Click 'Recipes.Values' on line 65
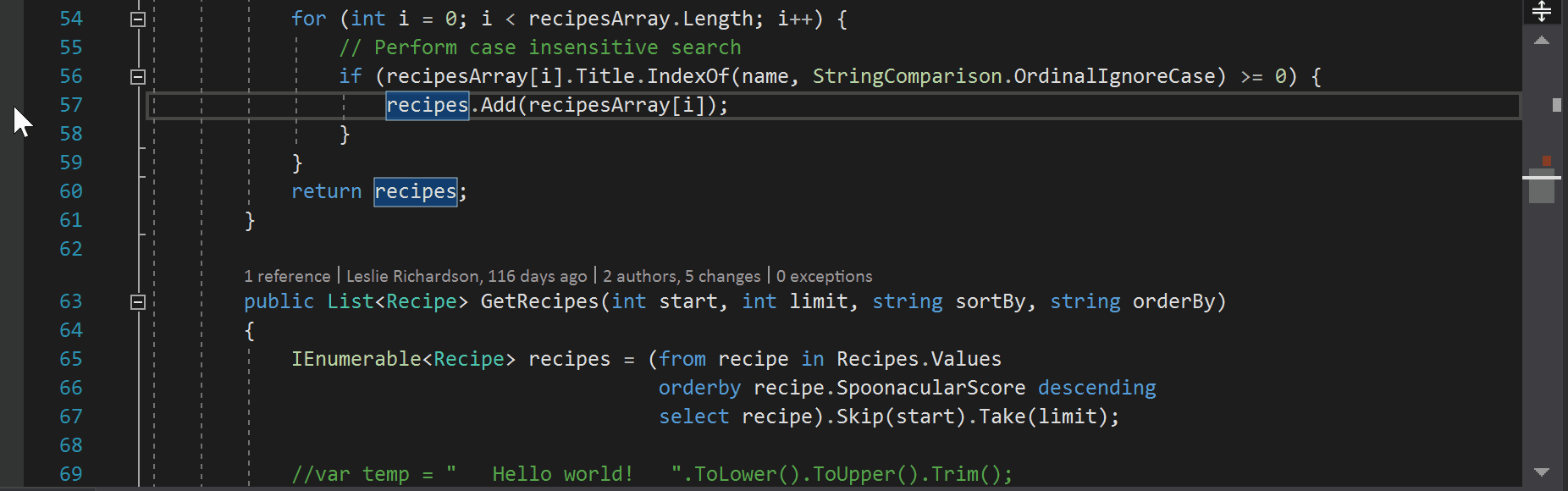Viewport: 1568px width, 491px height. click(919, 359)
